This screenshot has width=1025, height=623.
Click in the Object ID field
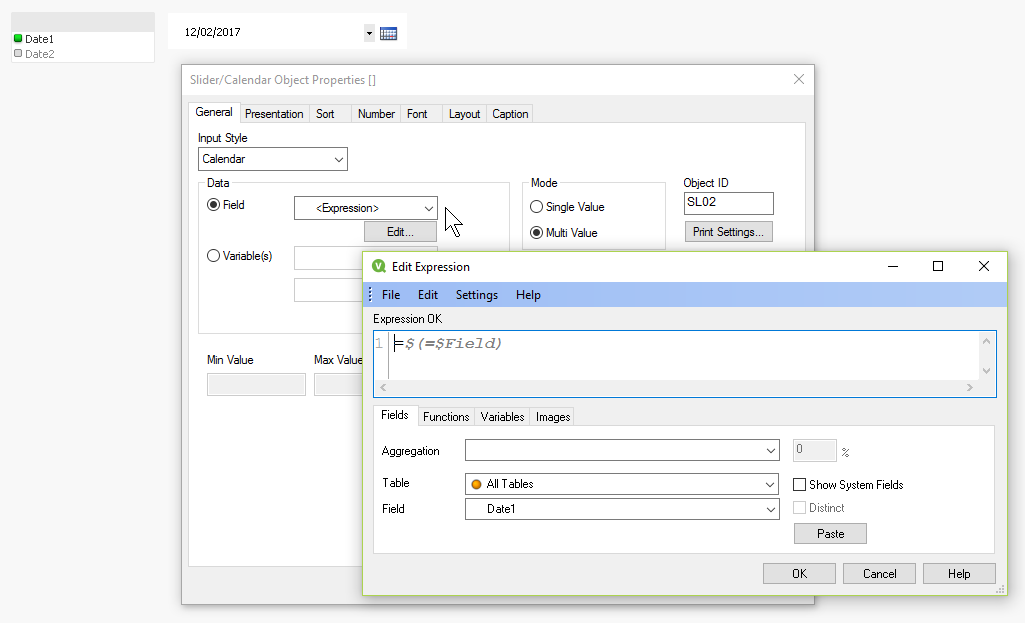[x=728, y=203]
